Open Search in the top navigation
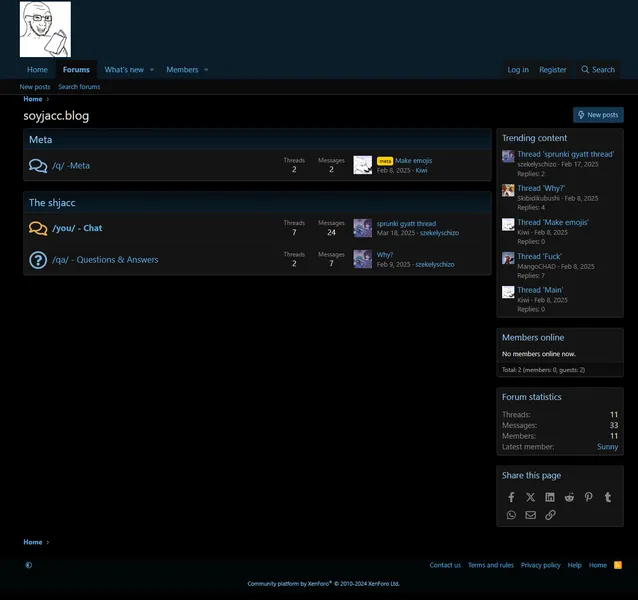The width and height of the screenshot is (638, 600). [598, 70]
